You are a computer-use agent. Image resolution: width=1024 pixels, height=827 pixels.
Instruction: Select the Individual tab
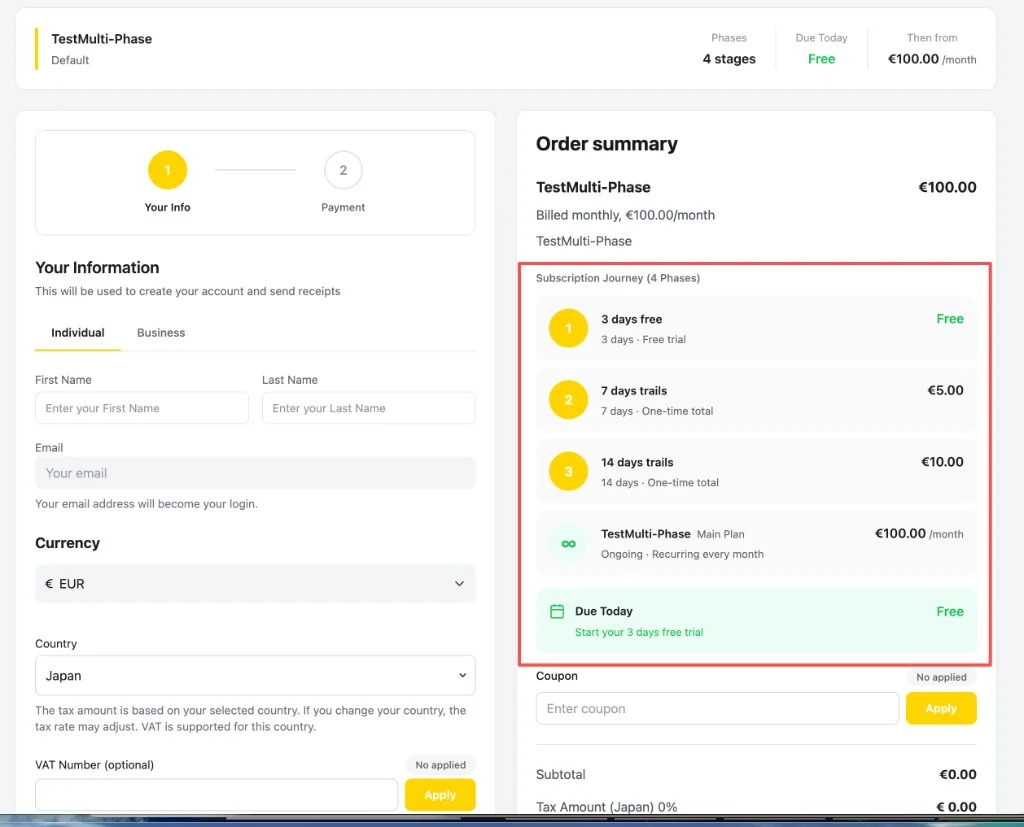pos(78,332)
